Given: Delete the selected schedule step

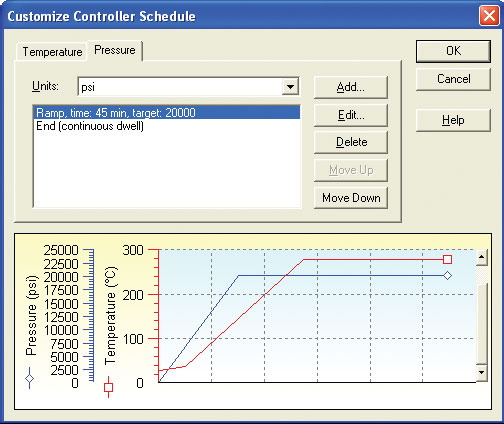Looking at the screenshot, I should [x=351, y=142].
